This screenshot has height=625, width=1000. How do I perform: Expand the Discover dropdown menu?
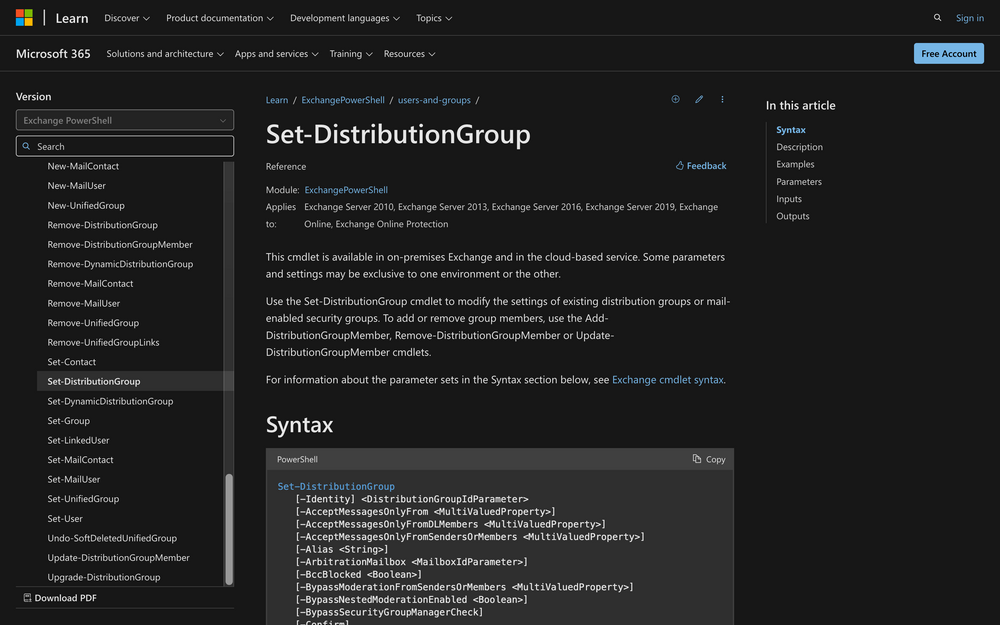click(127, 18)
